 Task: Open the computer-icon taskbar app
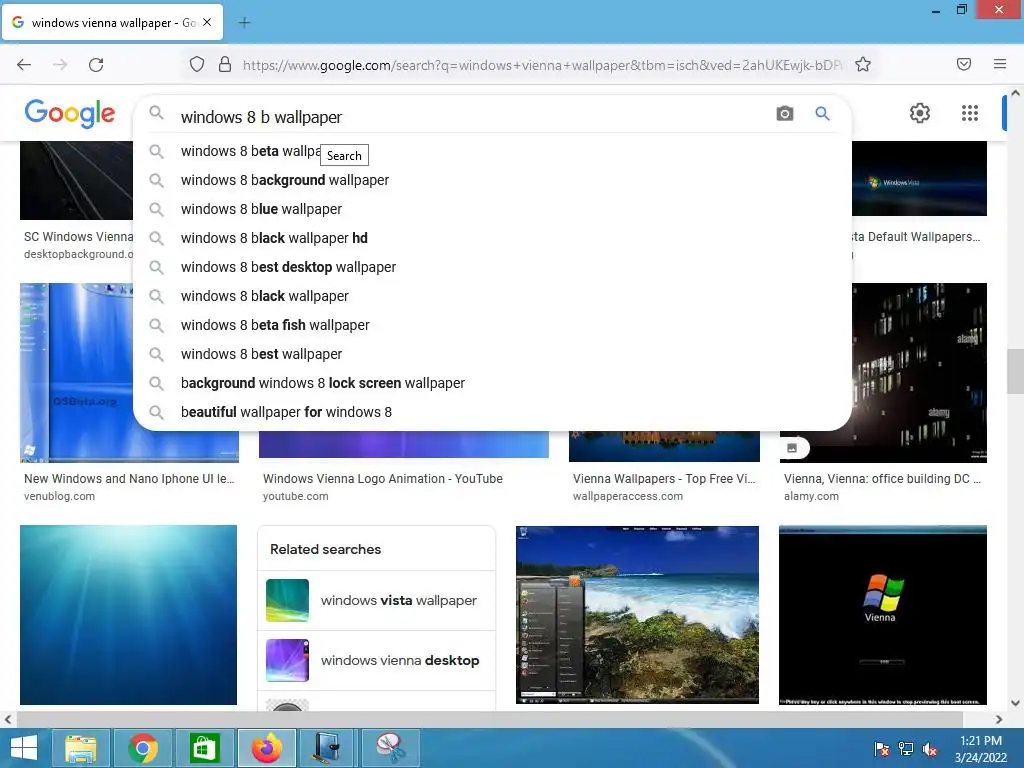point(328,748)
